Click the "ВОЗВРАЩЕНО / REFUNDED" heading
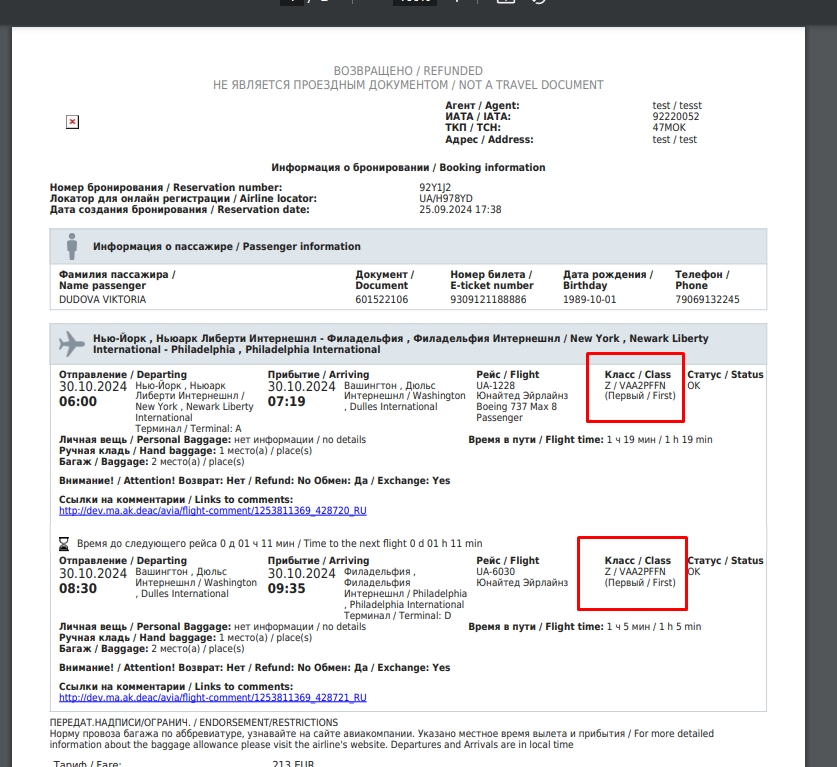Image resolution: width=837 pixels, height=767 pixels. pos(408,71)
